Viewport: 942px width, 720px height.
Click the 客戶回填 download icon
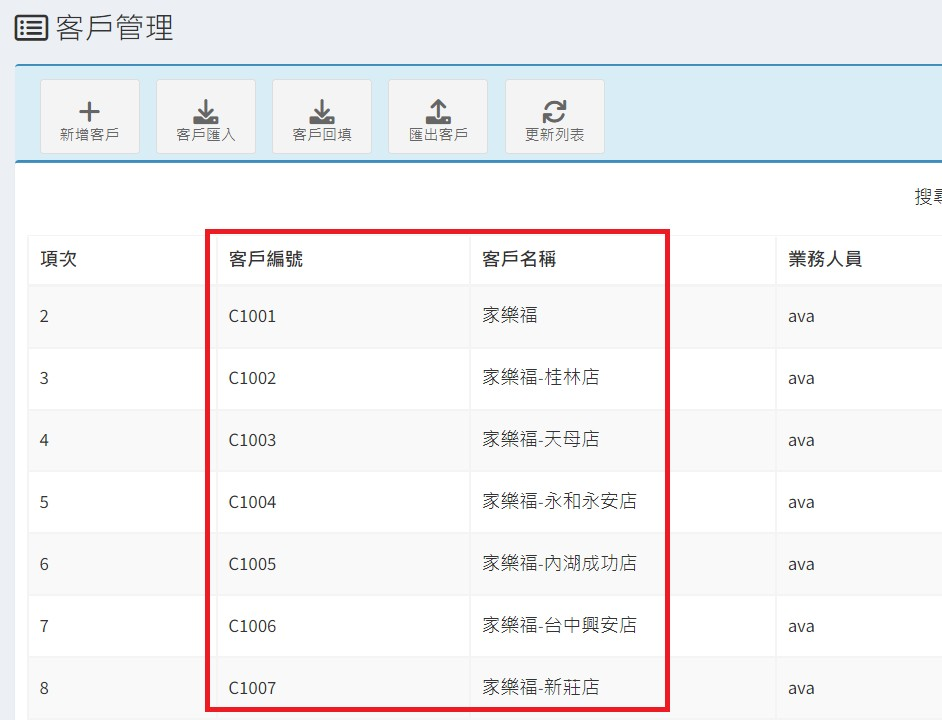321,111
